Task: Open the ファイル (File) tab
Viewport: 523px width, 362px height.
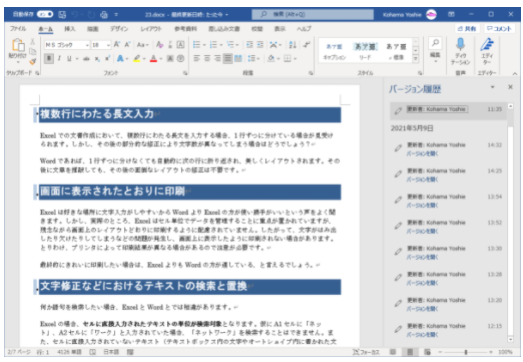Action: pyautogui.click(x=18, y=29)
